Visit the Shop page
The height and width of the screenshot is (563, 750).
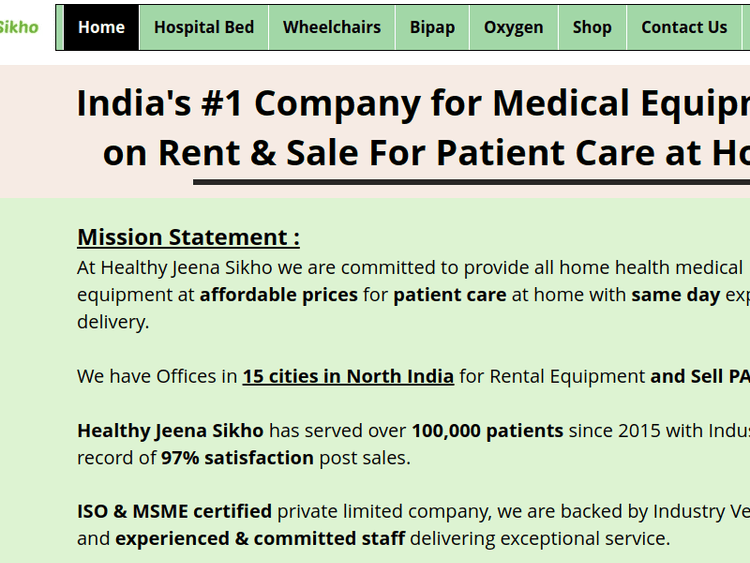(x=592, y=27)
